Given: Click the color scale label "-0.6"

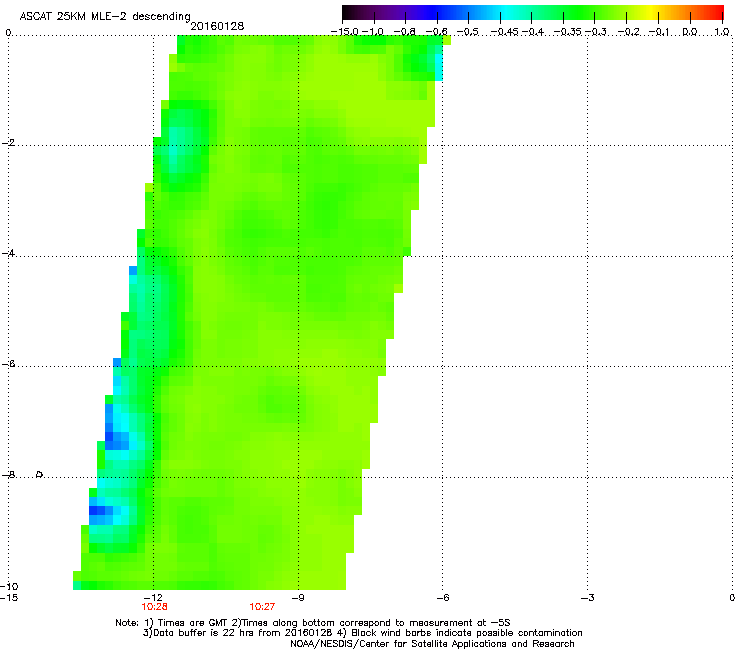Looking at the screenshot, I should [x=437, y=32].
